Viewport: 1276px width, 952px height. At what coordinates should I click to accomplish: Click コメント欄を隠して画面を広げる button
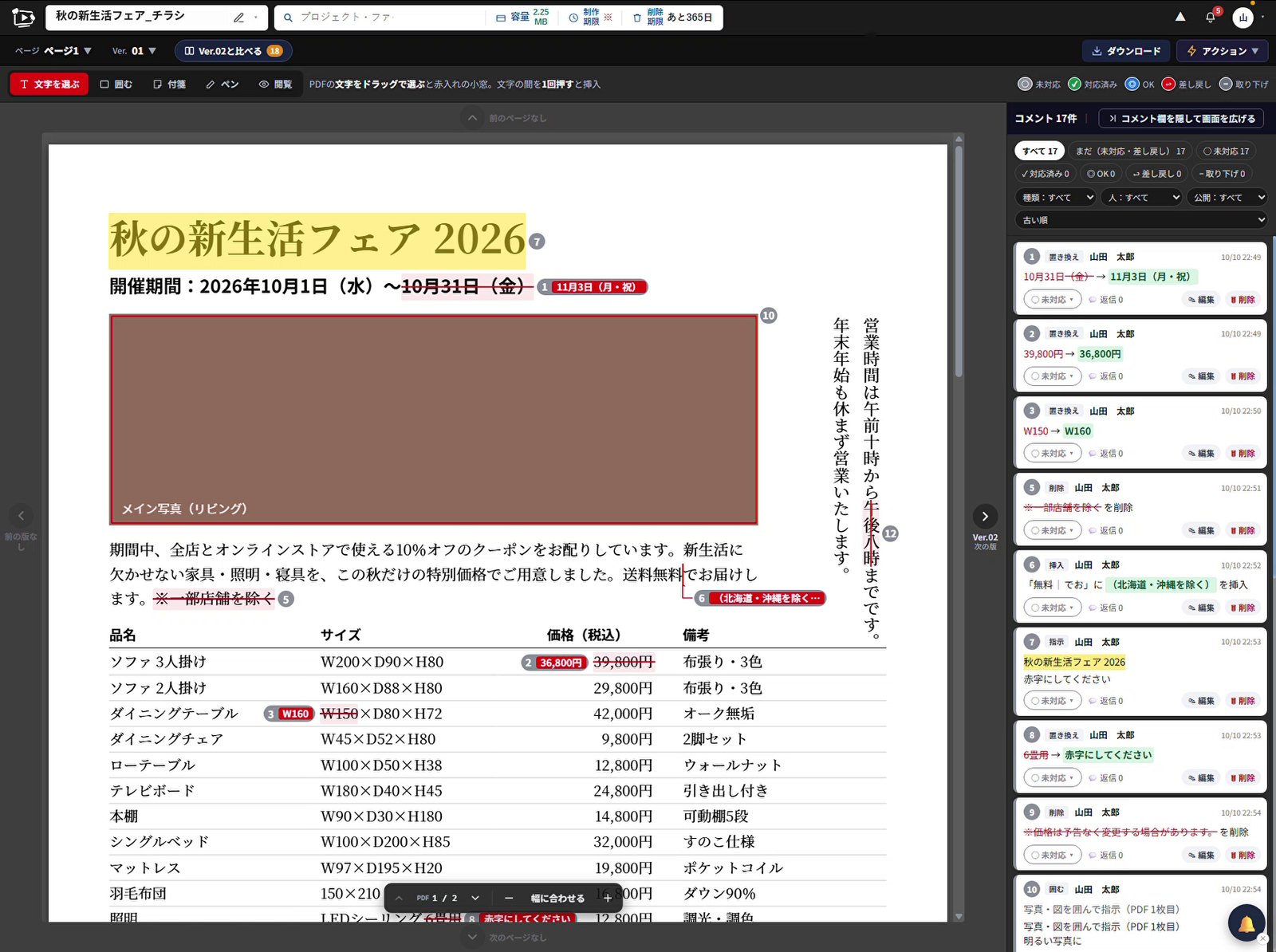[x=1181, y=118]
